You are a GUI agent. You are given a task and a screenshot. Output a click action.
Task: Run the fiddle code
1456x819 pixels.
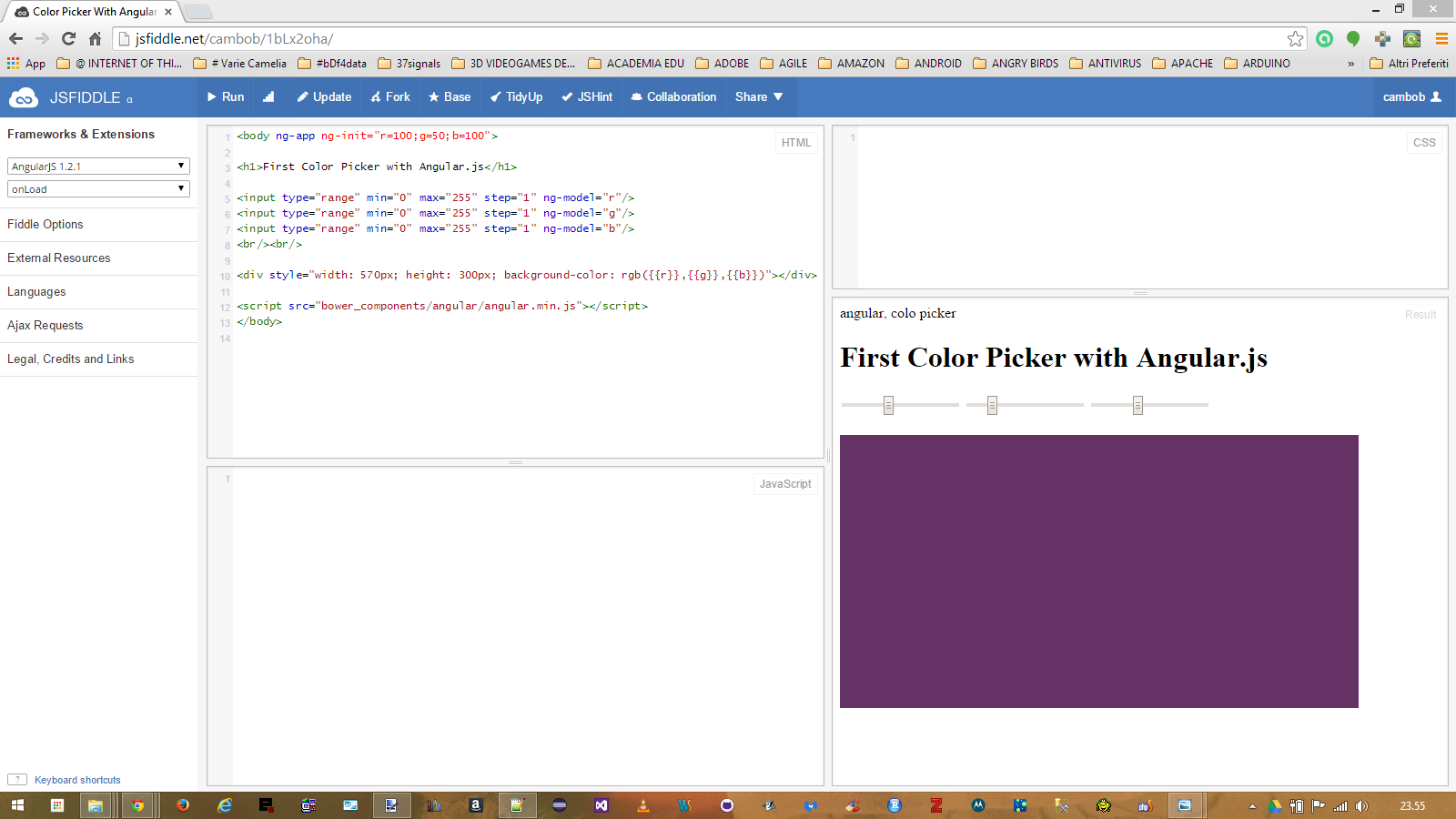click(226, 97)
